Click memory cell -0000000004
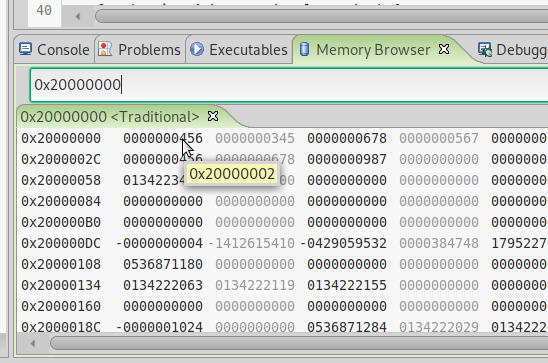 (x=159, y=243)
